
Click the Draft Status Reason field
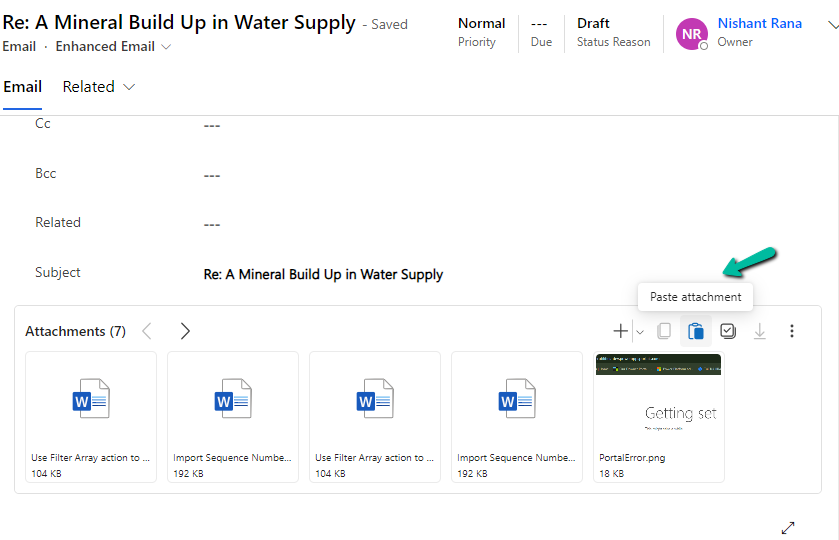(x=613, y=33)
